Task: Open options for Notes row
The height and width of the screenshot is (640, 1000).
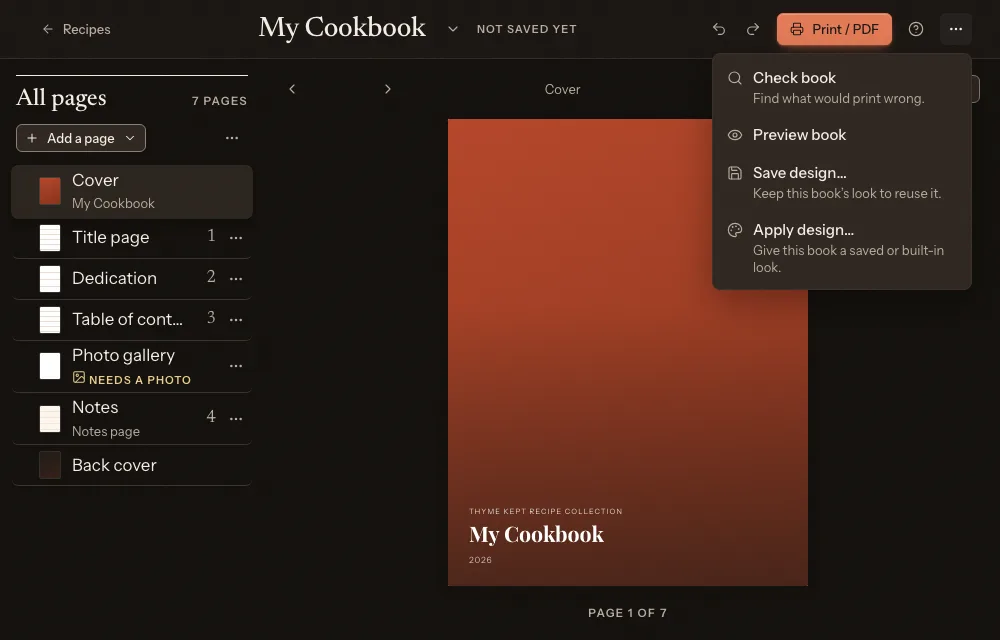Action: point(236,419)
